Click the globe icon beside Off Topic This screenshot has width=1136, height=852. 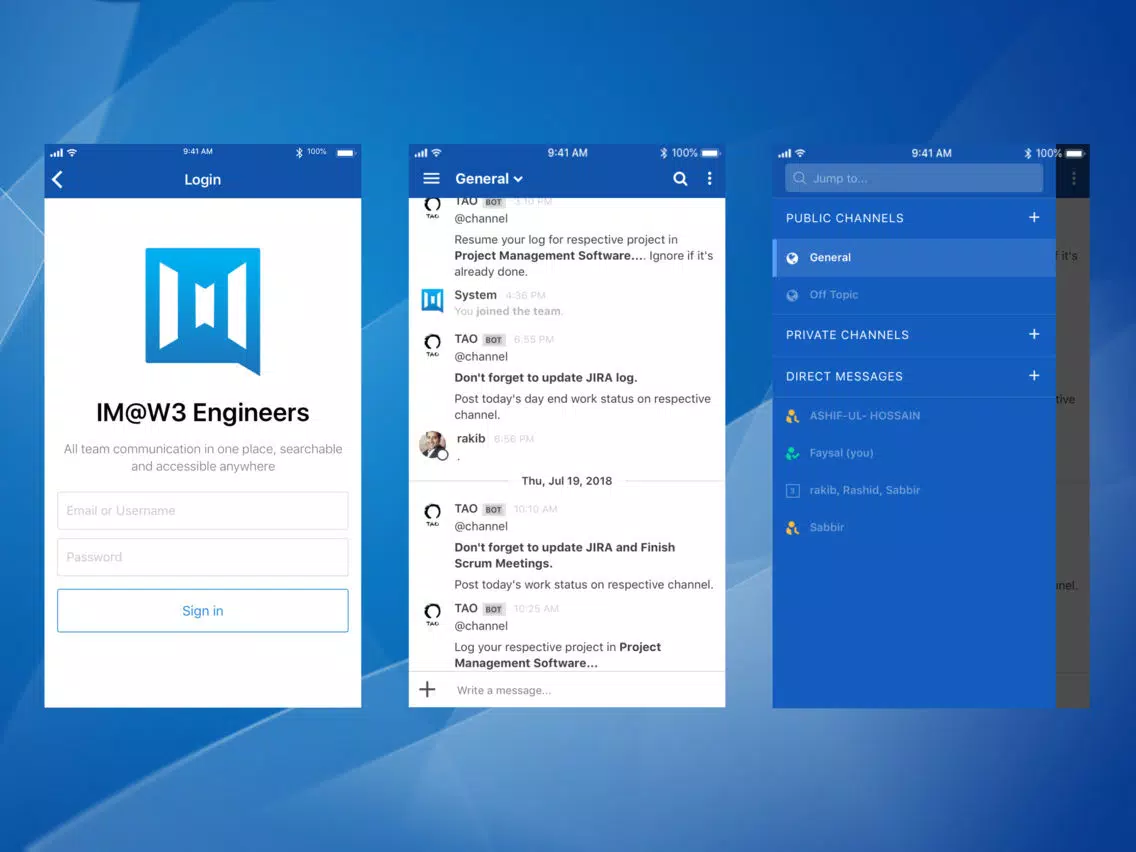[793, 295]
